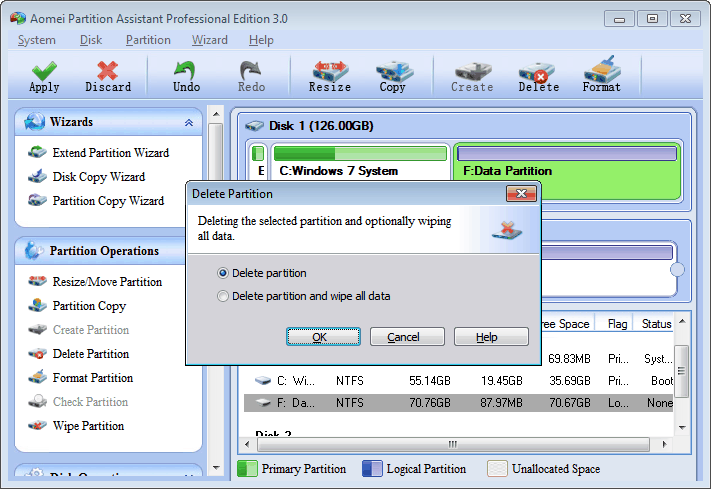Click the F: drive icon in the list
This screenshot has height=489, width=711.
click(263, 402)
